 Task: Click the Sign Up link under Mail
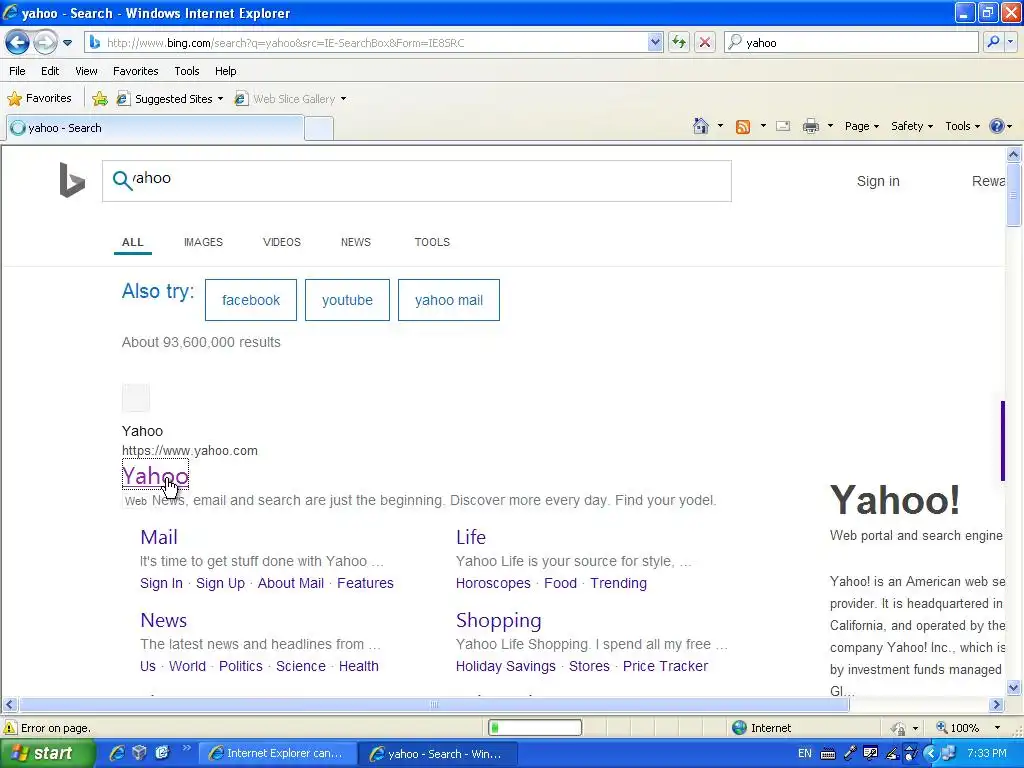[220, 583]
